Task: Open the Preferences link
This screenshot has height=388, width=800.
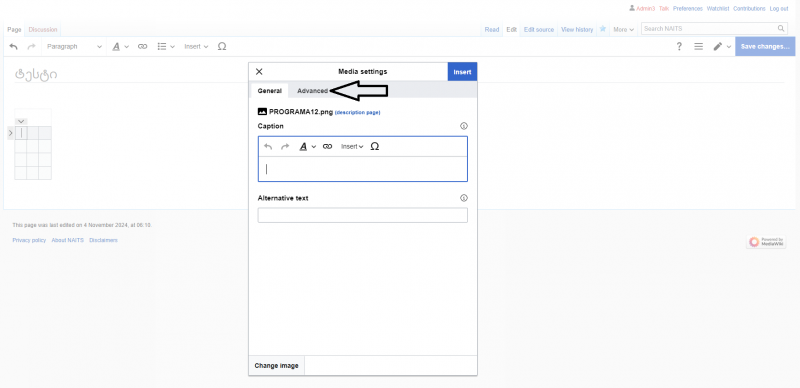Action: click(x=688, y=9)
